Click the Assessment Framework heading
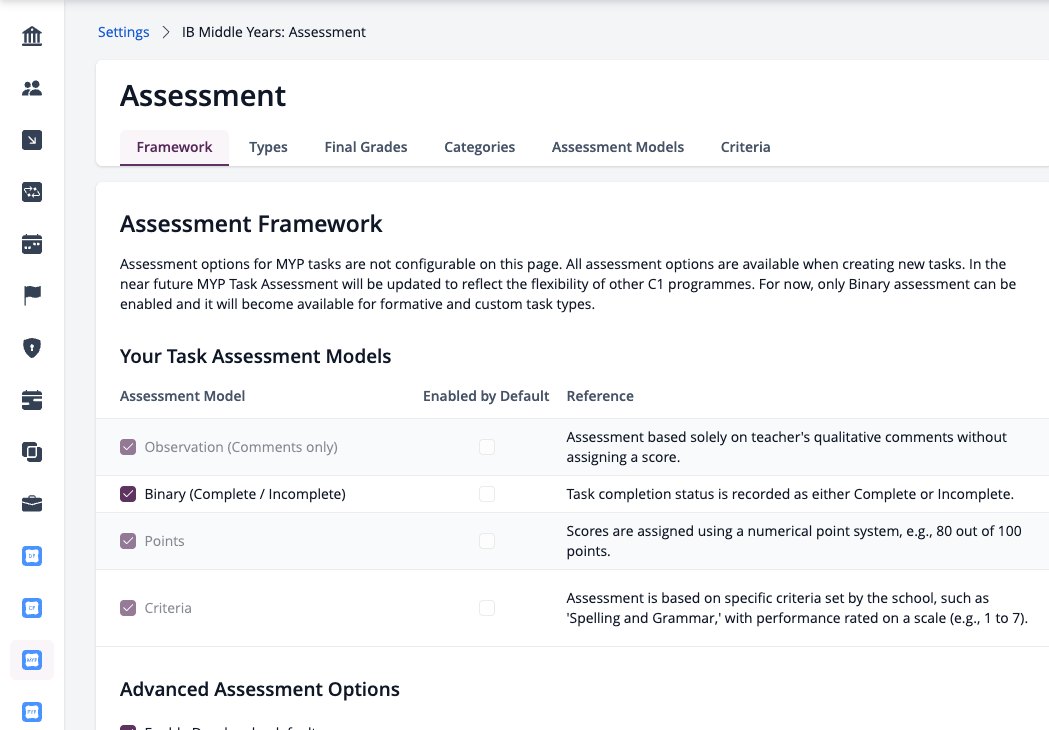Viewport: 1049px width, 730px height. click(251, 223)
